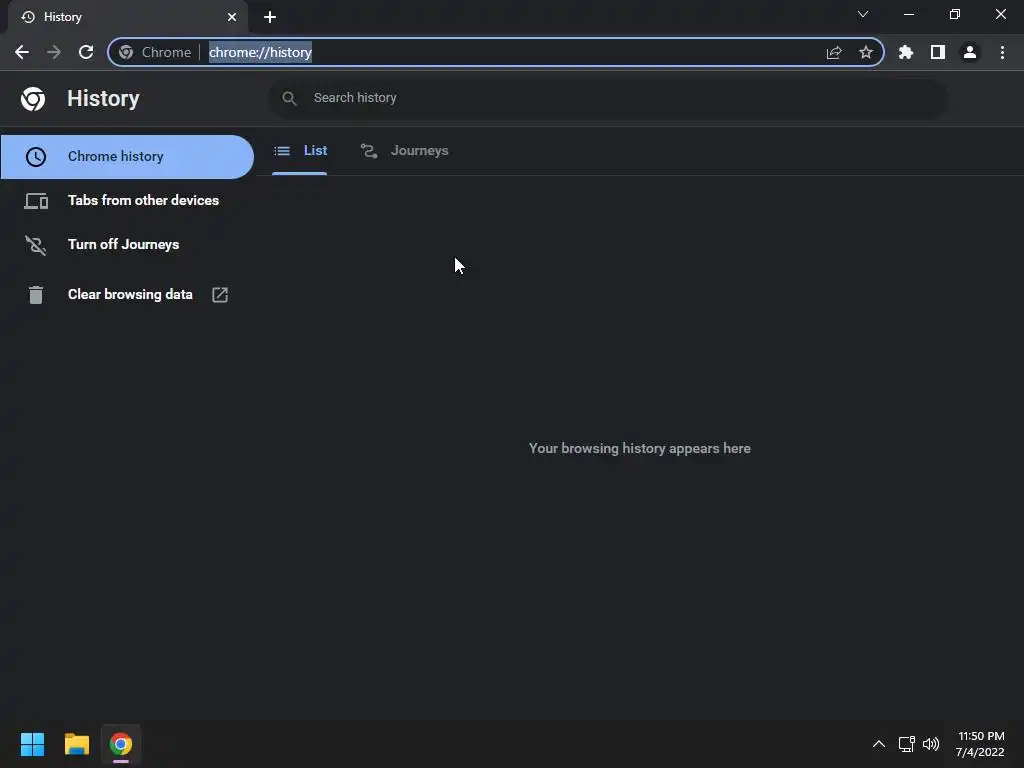Open the profile avatar menu
The height and width of the screenshot is (768, 1024).
tap(970, 52)
